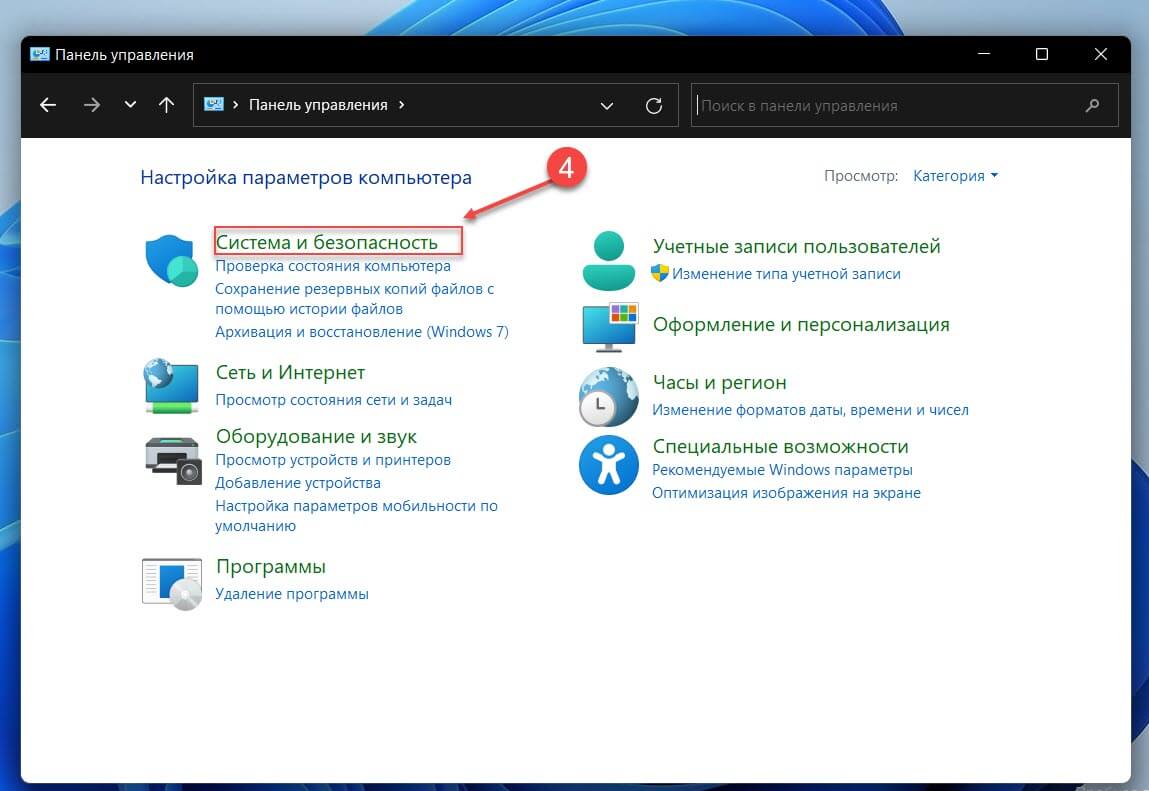
Task: Open recent locations dropdown chevron
Action: [x=130, y=105]
